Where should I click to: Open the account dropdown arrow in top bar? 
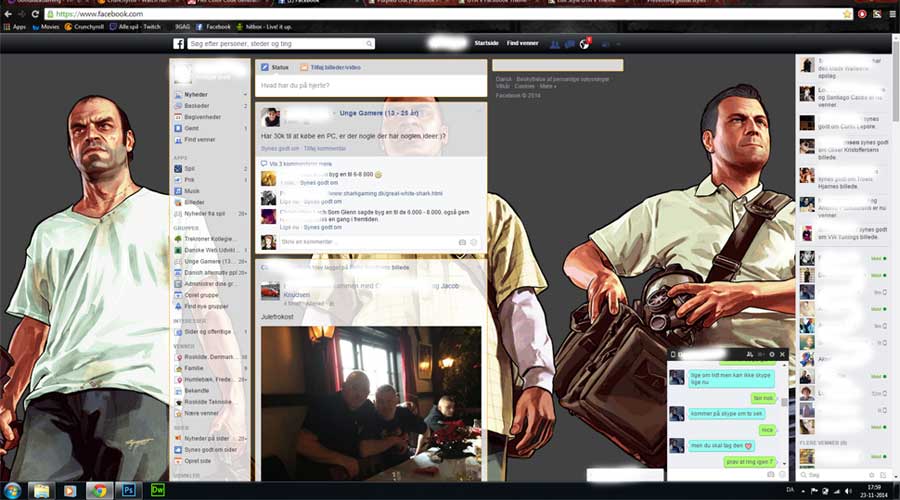coord(619,44)
